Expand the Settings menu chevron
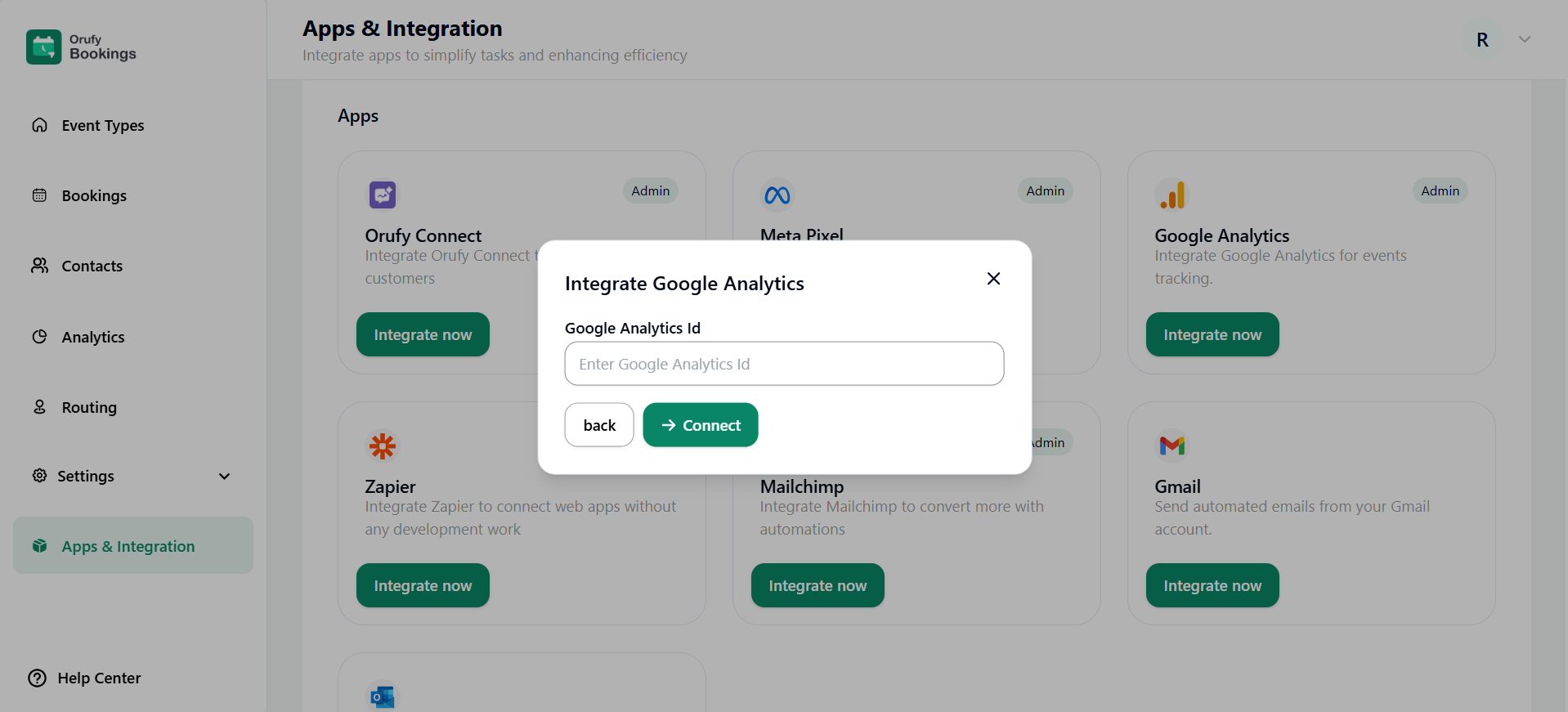The image size is (1568, 712). click(x=224, y=477)
